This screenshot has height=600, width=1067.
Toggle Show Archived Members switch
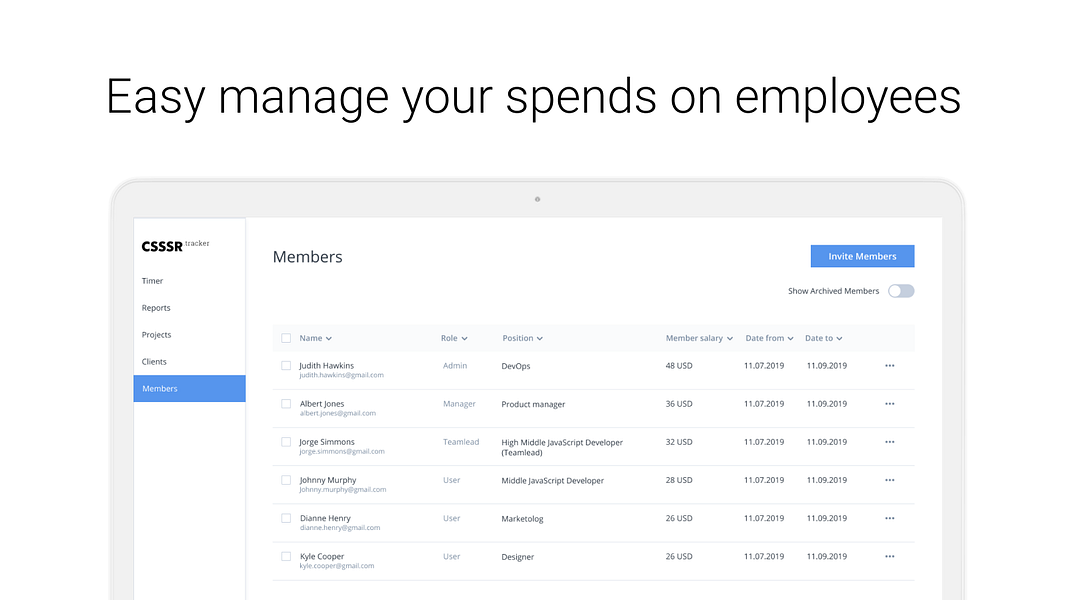tap(901, 291)
